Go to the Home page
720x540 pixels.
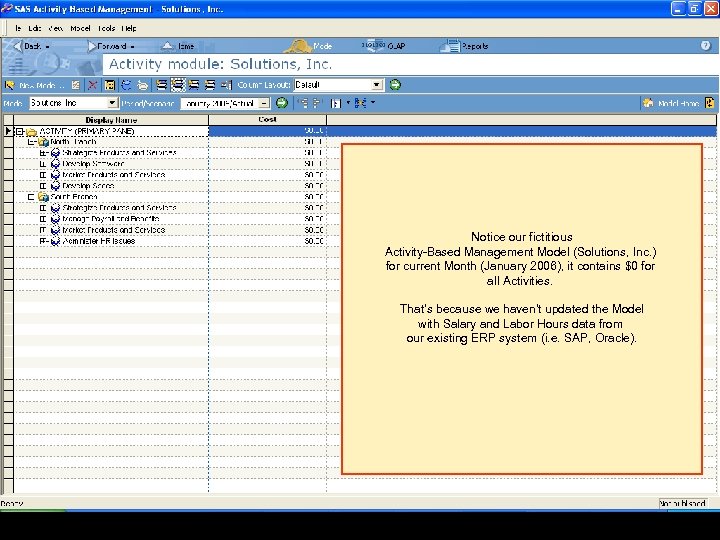click(x=179, y=46)
